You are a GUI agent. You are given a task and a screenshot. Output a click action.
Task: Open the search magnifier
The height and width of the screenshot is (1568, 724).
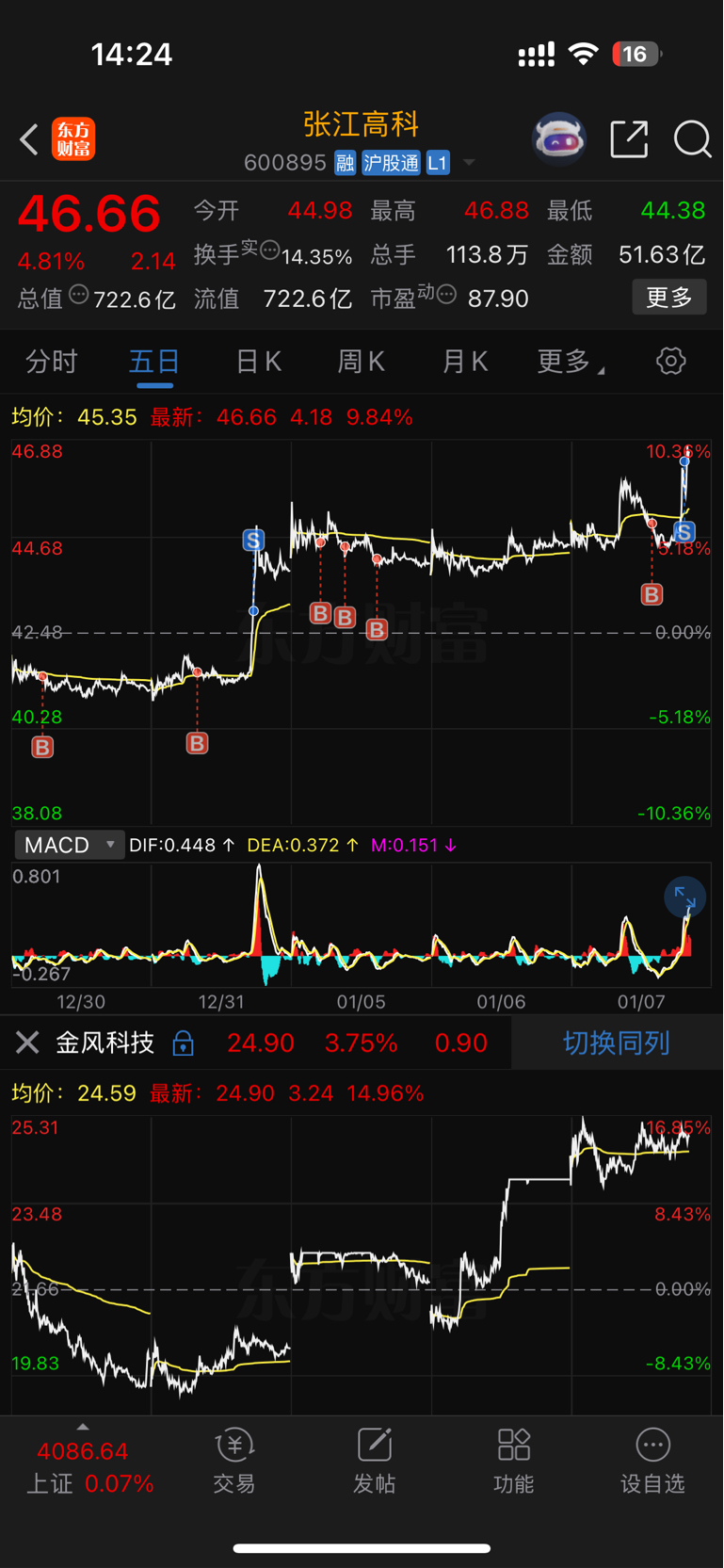tap(692, 139)
